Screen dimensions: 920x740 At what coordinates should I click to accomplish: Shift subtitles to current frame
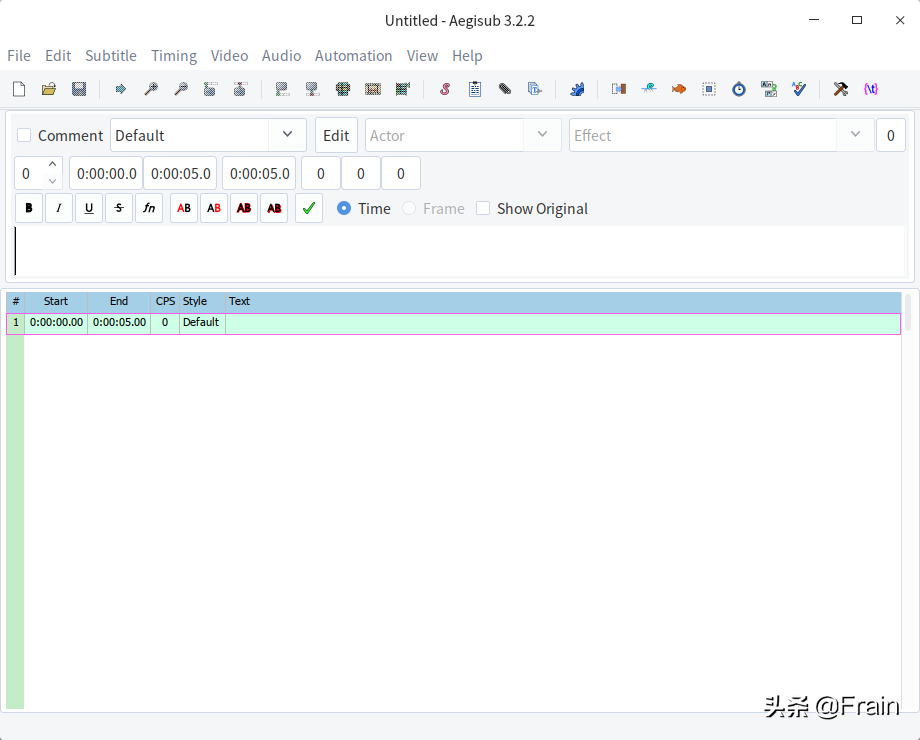[402, 89]
